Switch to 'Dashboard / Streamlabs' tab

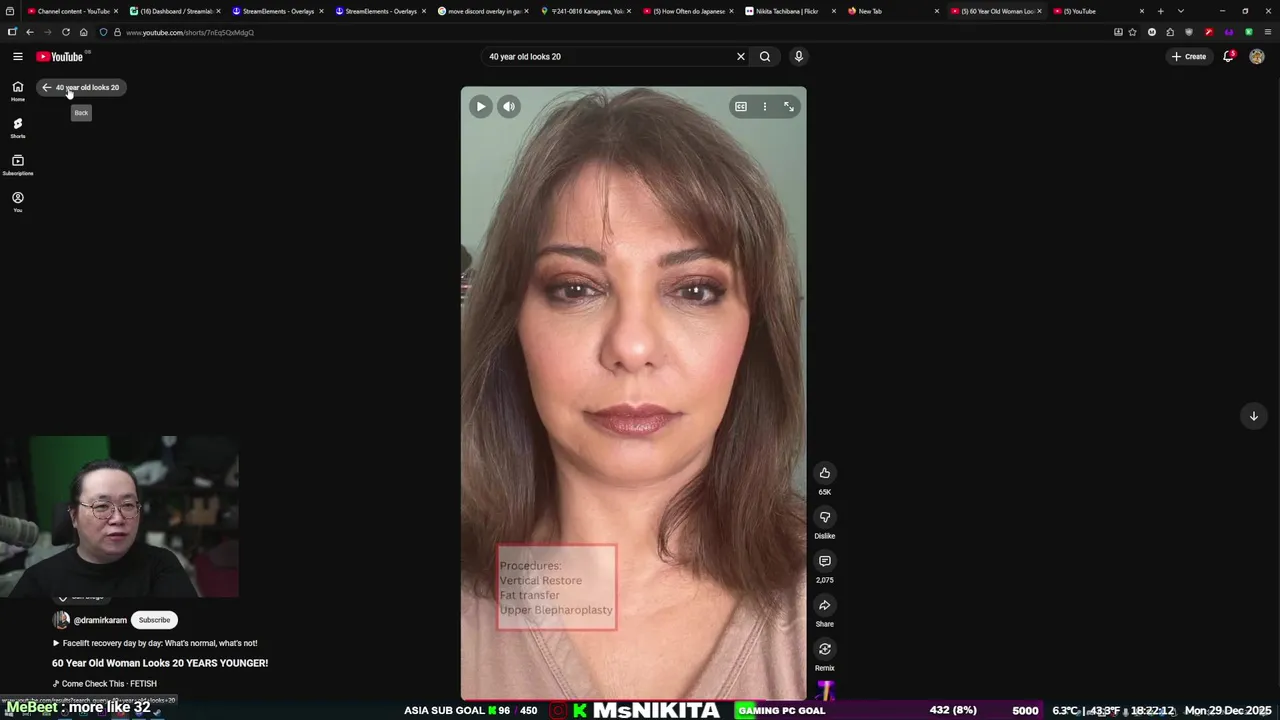(175, 11)
